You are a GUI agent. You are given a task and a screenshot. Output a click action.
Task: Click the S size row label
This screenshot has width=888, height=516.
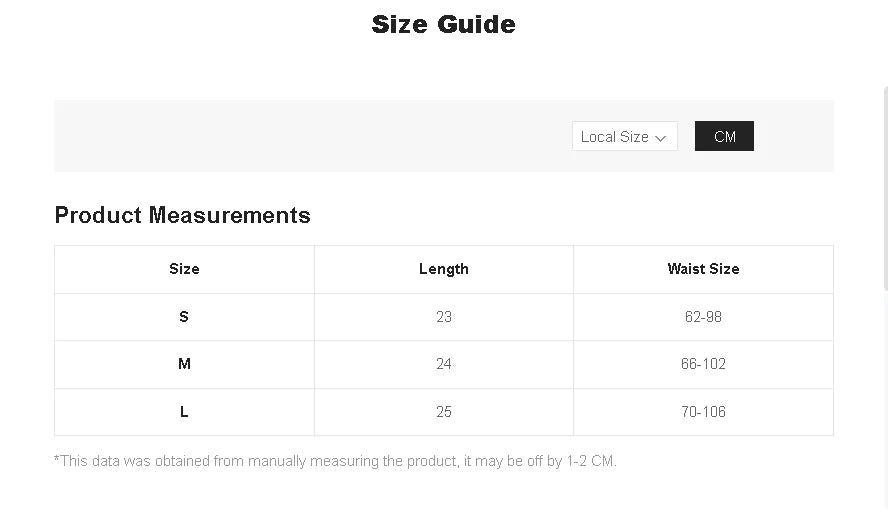[x=184, y=317]
